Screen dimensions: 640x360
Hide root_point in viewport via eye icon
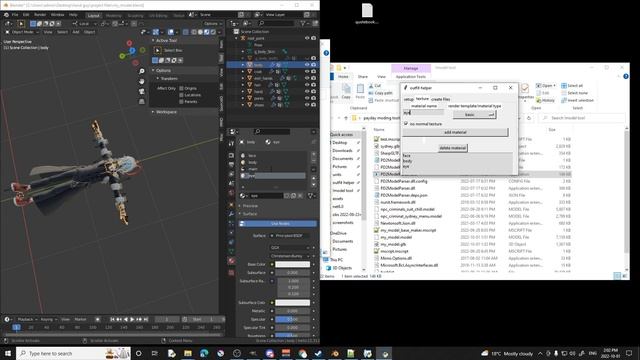coord(307,38)
